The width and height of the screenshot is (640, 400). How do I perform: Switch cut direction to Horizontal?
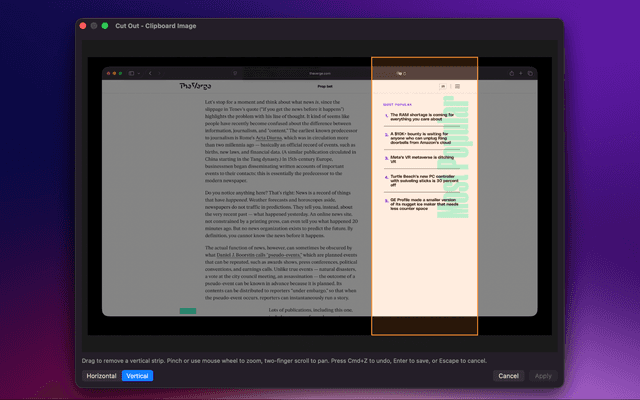[101, 376]
